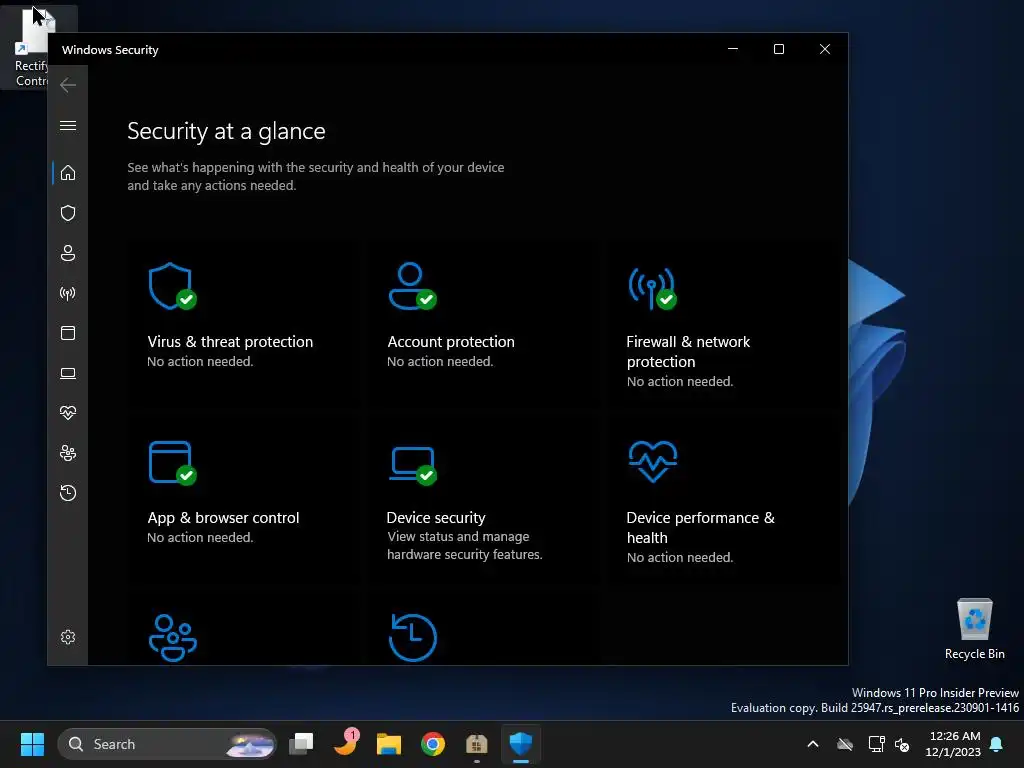Open Family options sidebar icon
The width and height of the screenshot is (1024, 768).
tap(68, 453)
